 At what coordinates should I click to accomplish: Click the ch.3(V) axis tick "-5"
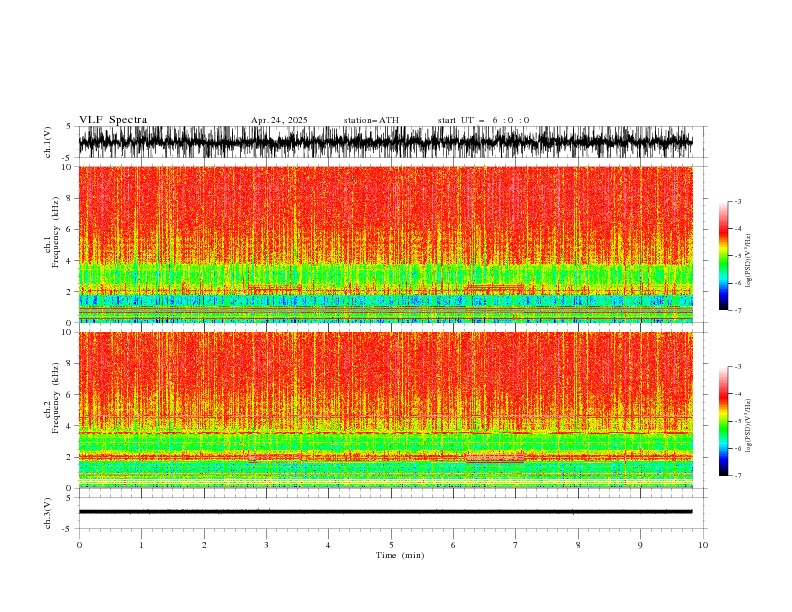click(x=68, y=529)
